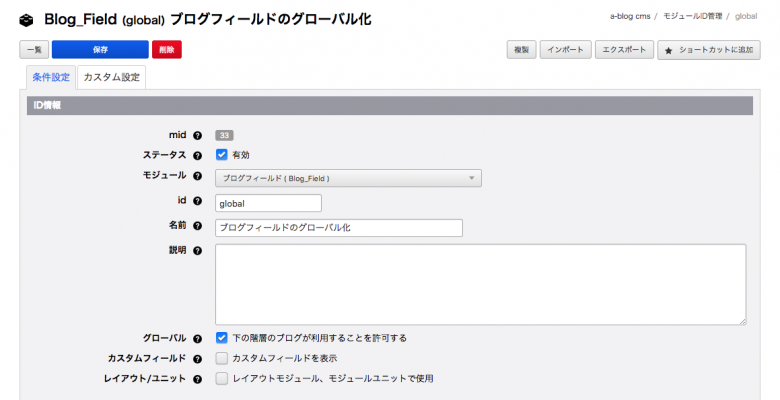Click the help icon beside 説明

click(x=197, y=251)
